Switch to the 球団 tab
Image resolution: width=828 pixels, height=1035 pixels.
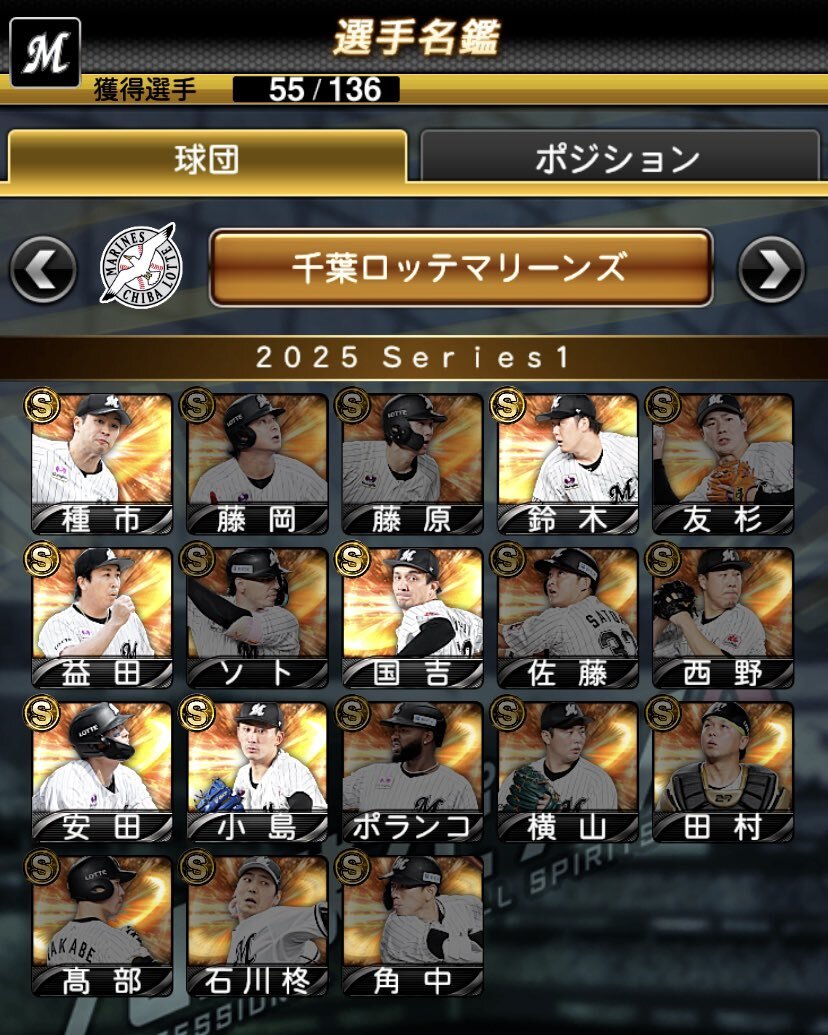coord(207,157)
